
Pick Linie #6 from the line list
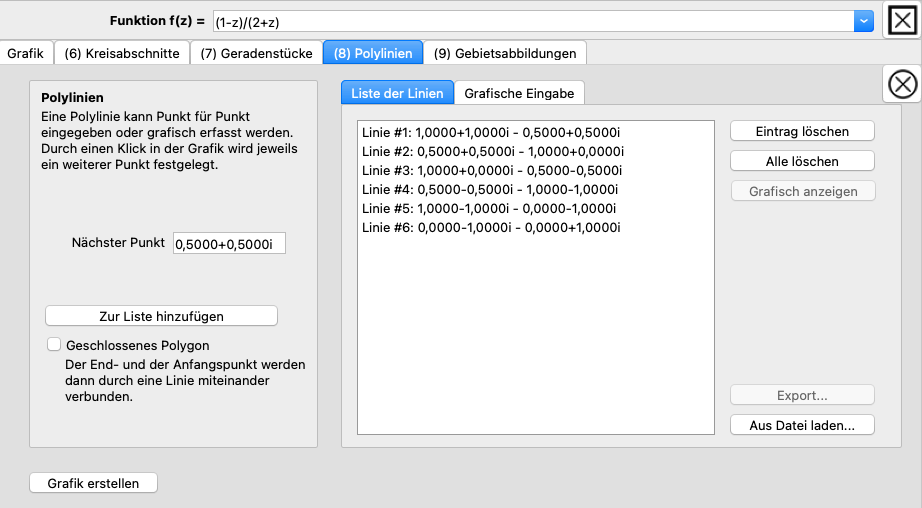(x=490, y=227)
